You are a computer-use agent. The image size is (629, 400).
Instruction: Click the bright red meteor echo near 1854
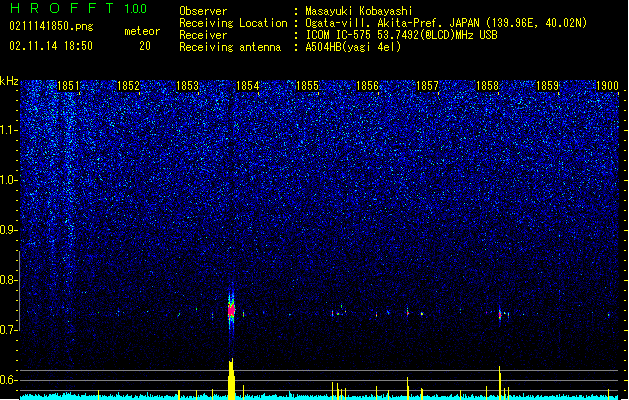(x=231, y=310)
